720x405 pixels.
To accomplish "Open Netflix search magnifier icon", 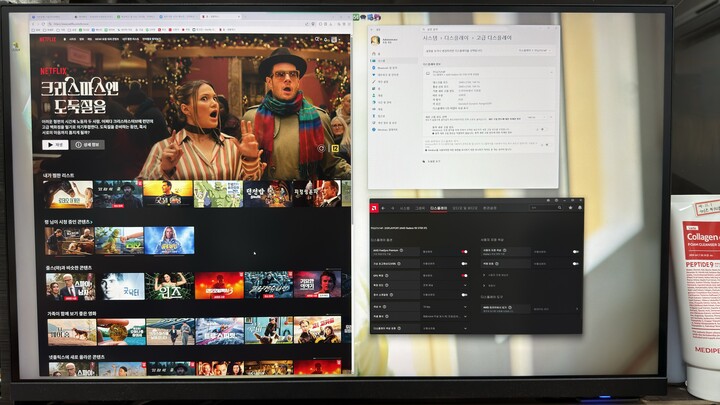I will pos(317,39).
